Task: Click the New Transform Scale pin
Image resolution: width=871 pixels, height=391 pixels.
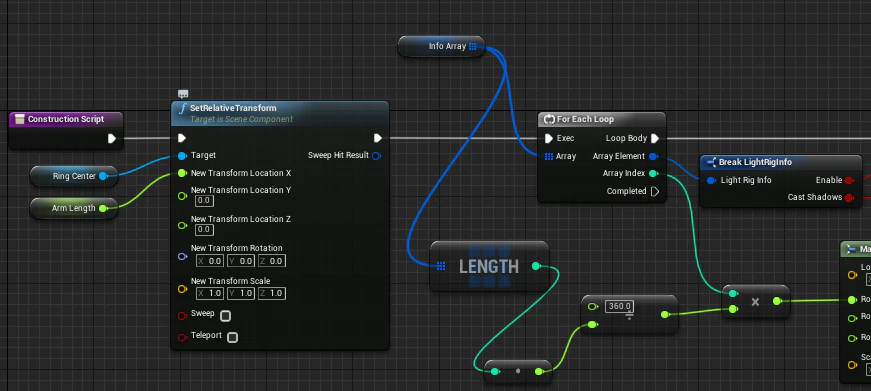Action: (x=182, y=289)
